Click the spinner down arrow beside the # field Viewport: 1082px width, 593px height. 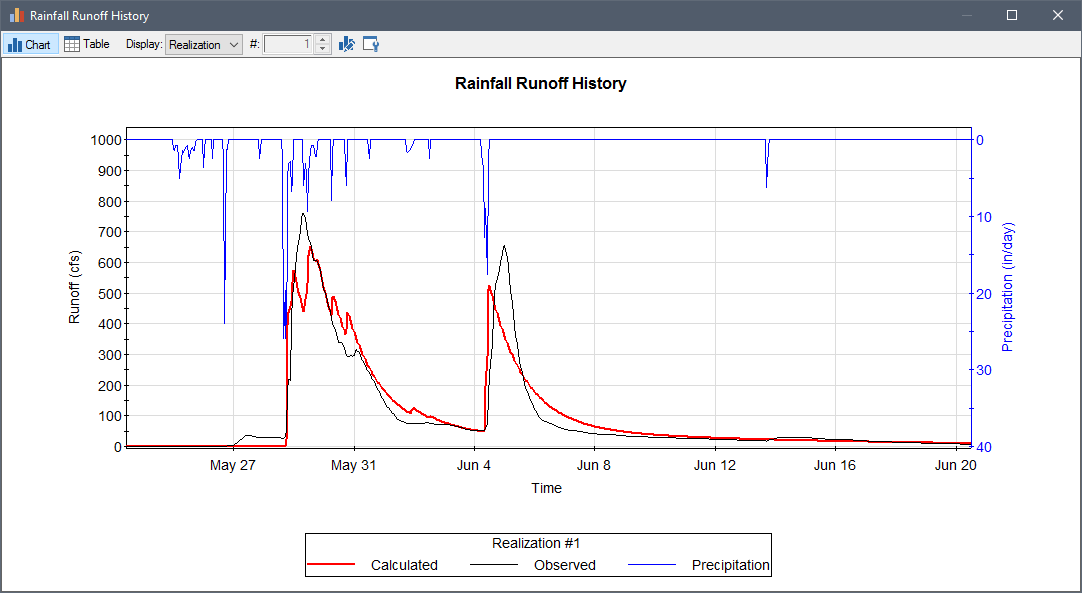pyautogui.click(x=321, y=48)
